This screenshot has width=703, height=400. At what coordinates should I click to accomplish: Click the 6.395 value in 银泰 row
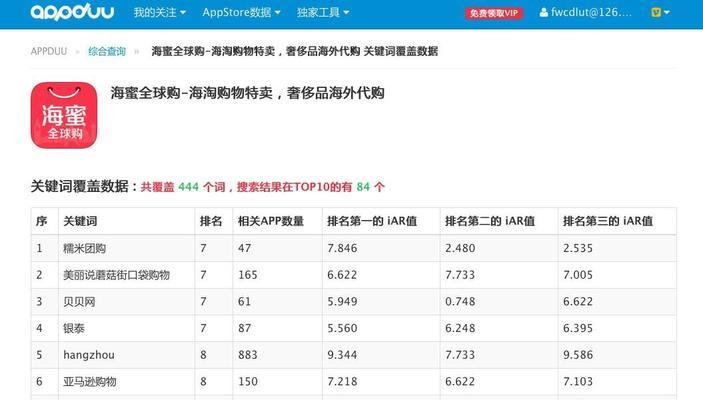pos(578,328)
